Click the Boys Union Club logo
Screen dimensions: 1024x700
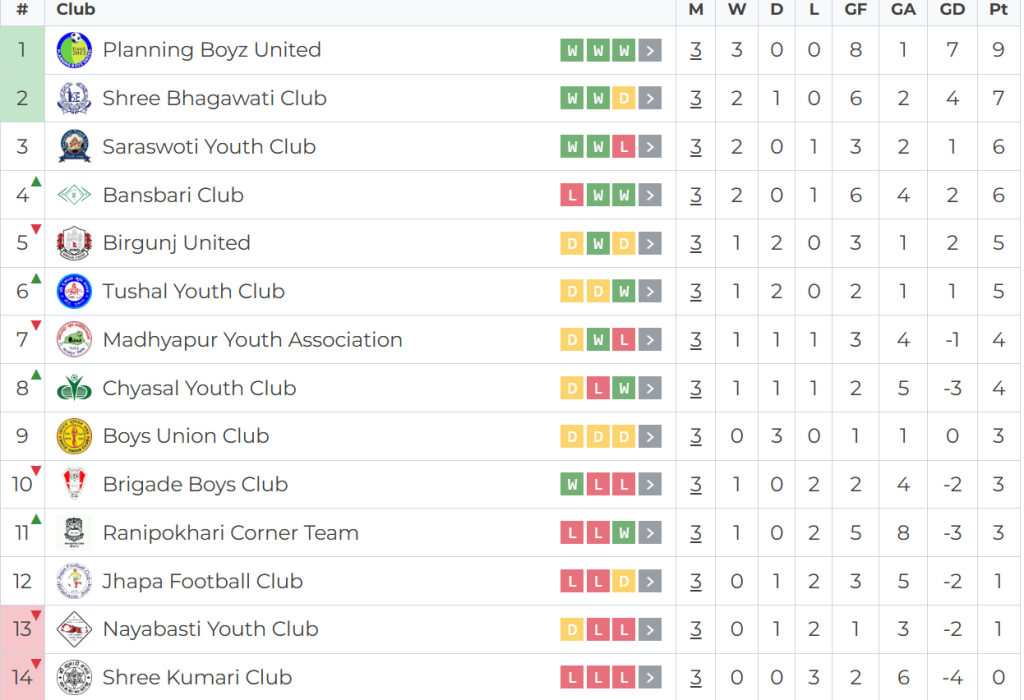coord(74,436)
